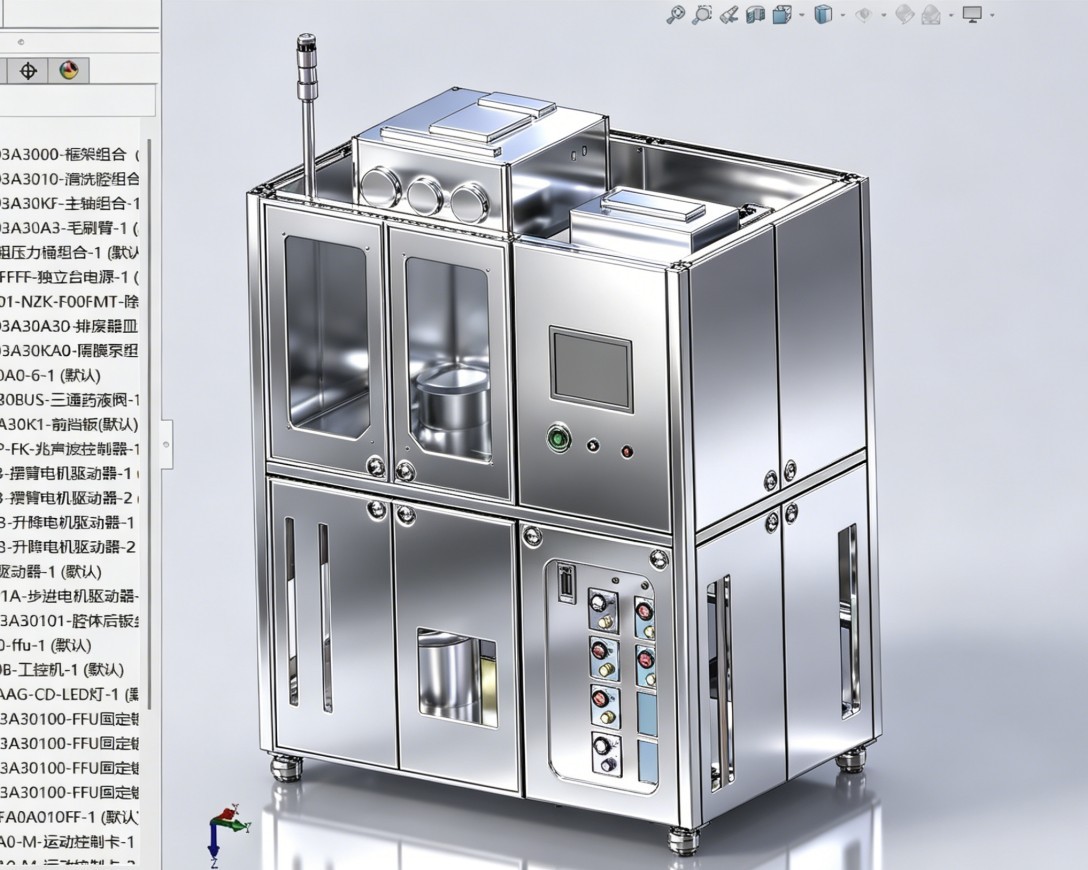Return to the Previous View

(x=729, y=14)
